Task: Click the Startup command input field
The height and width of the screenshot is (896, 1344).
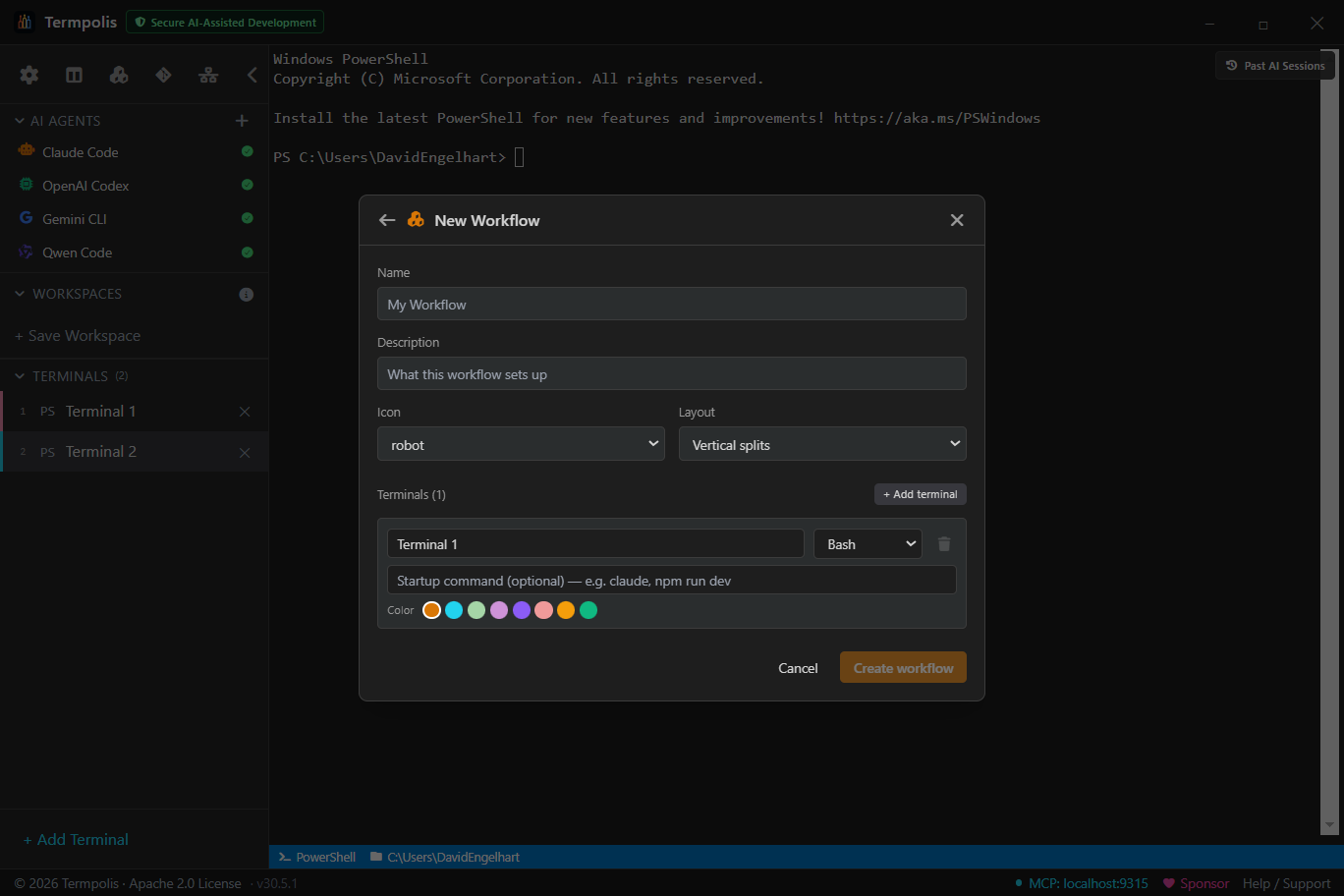Action: tap(672, 581)
